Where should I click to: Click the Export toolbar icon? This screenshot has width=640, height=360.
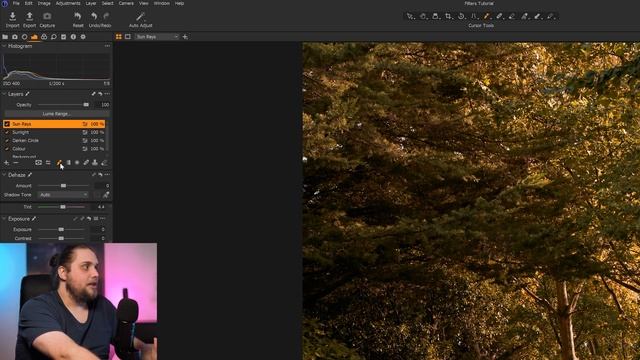tap(29, 16)
